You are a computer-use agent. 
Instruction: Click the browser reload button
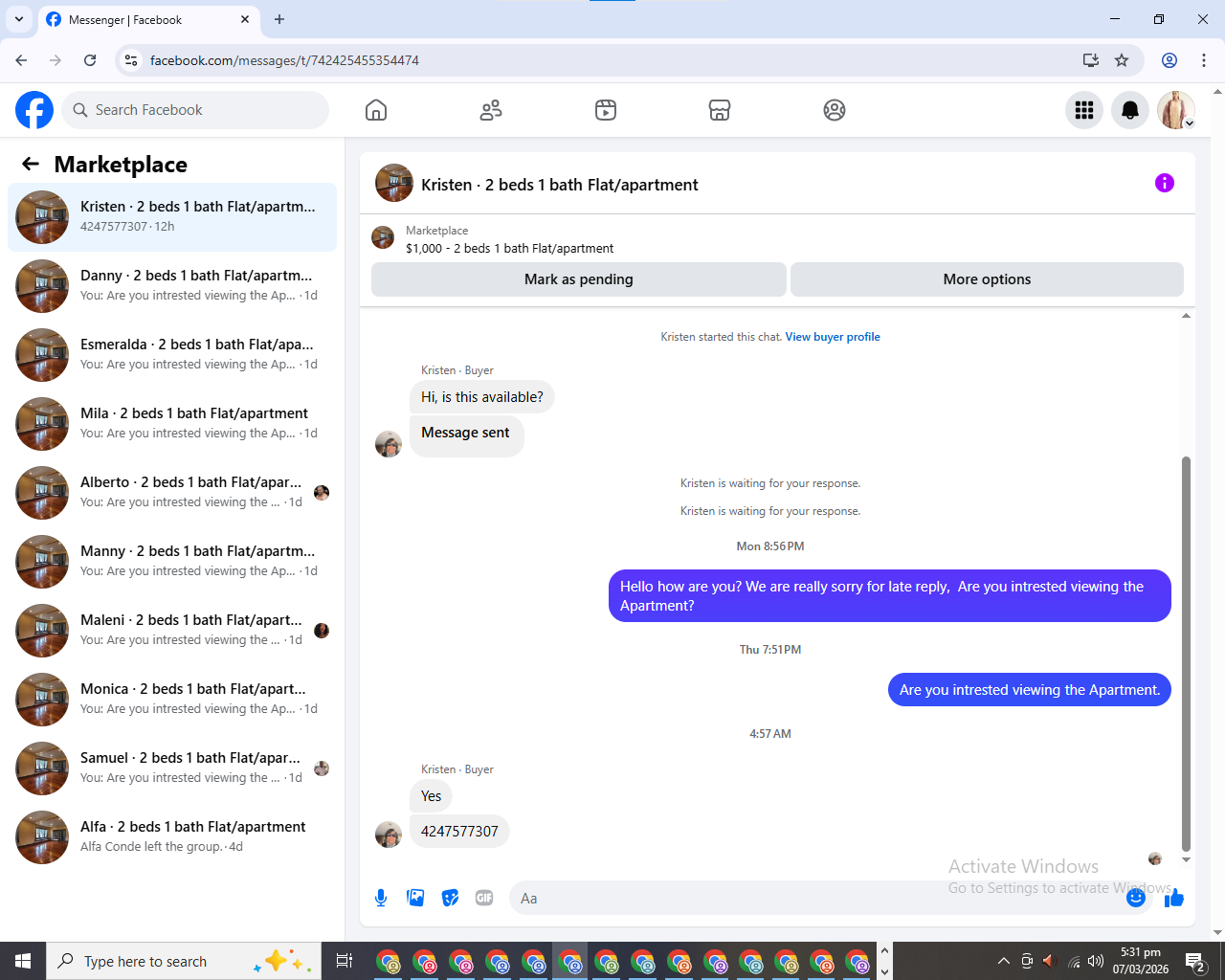[90, 60]
